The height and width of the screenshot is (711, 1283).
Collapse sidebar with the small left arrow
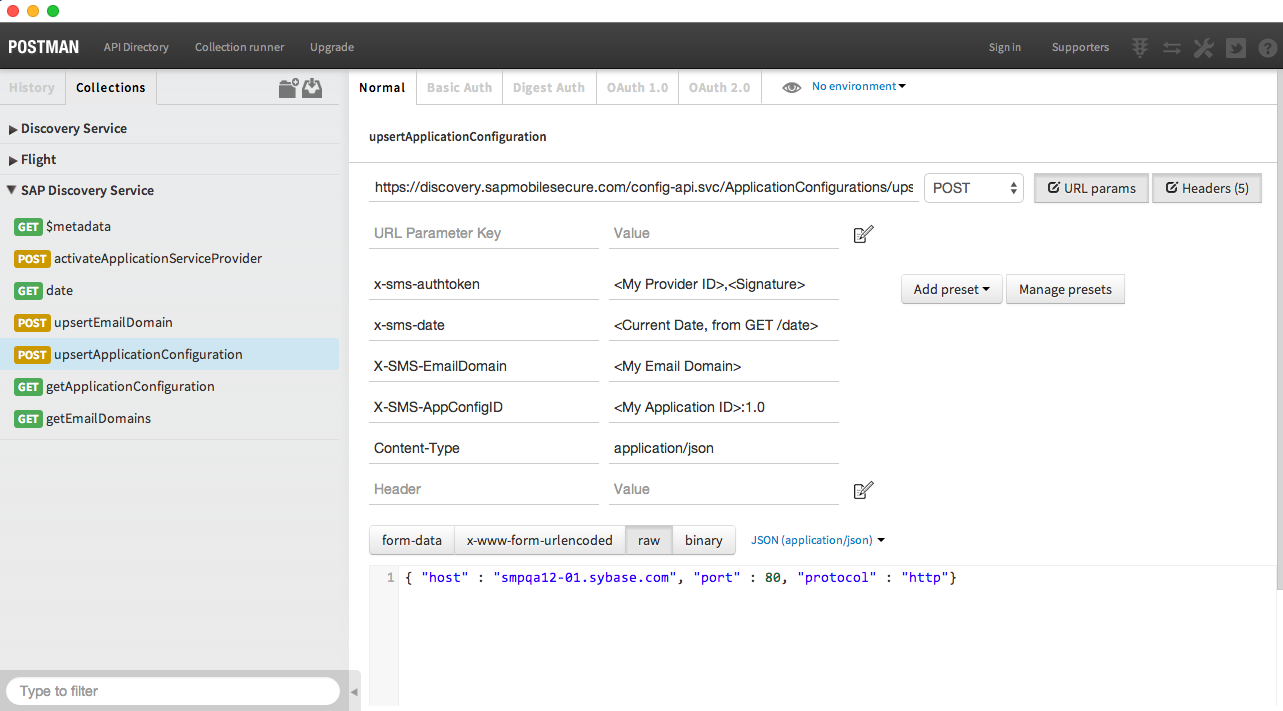(x=353, y=692)
